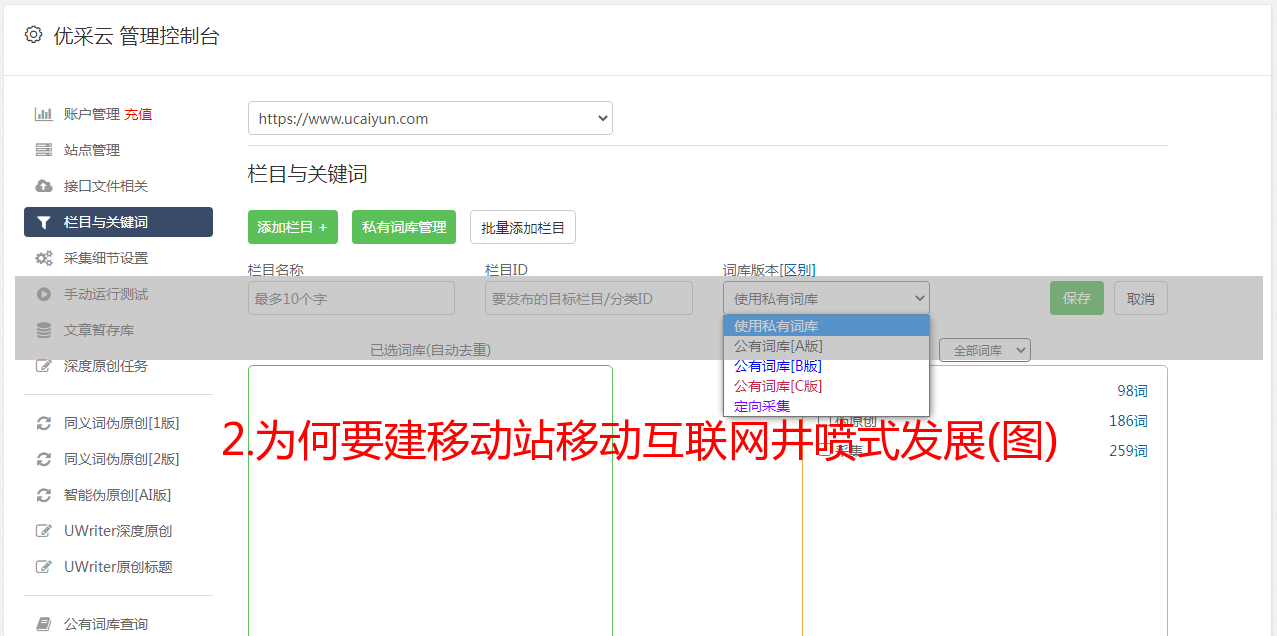This screenshot has width=1277, height=636.
Task: Click the refresh icon for 智能伪原创[AI版]
Action: [43, 495]
